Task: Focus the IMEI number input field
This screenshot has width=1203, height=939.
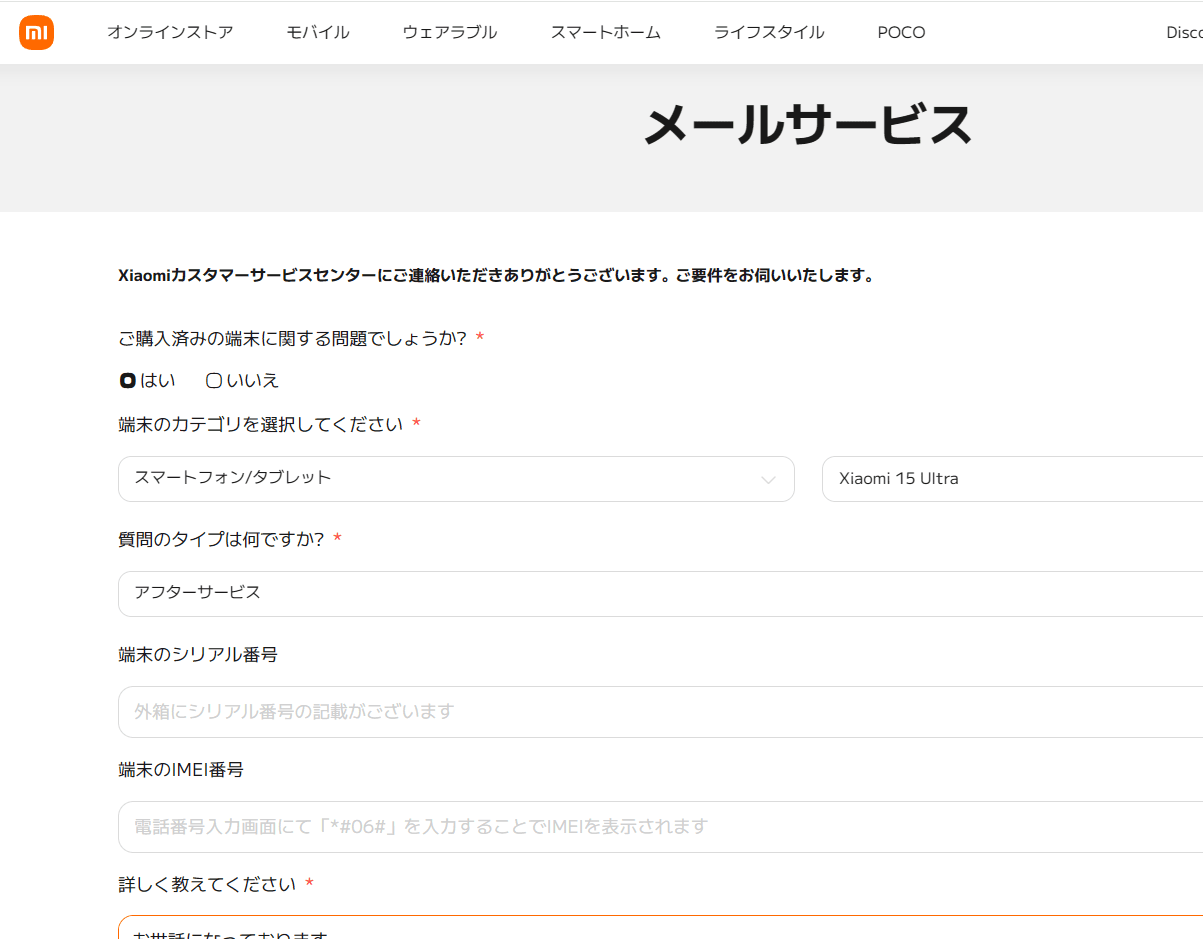Action: pyautogui.click(x=660, y=827)
